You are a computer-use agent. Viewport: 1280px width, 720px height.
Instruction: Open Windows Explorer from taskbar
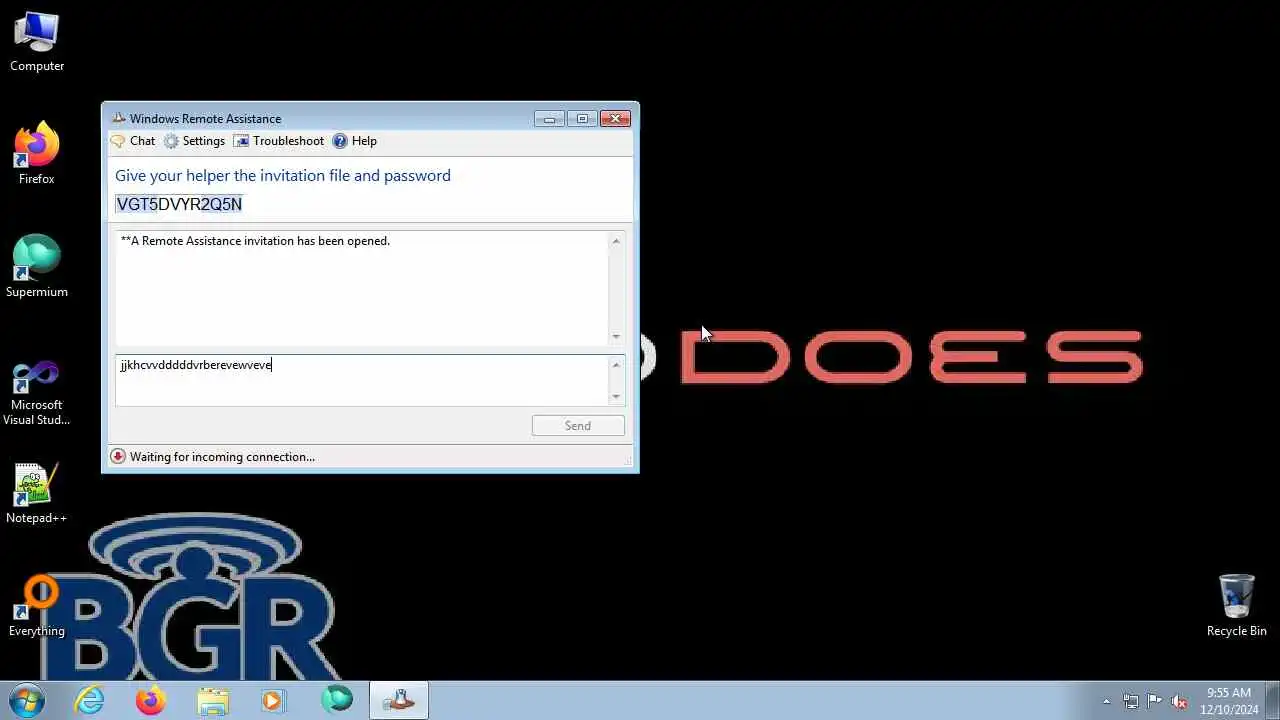point(213,701)
